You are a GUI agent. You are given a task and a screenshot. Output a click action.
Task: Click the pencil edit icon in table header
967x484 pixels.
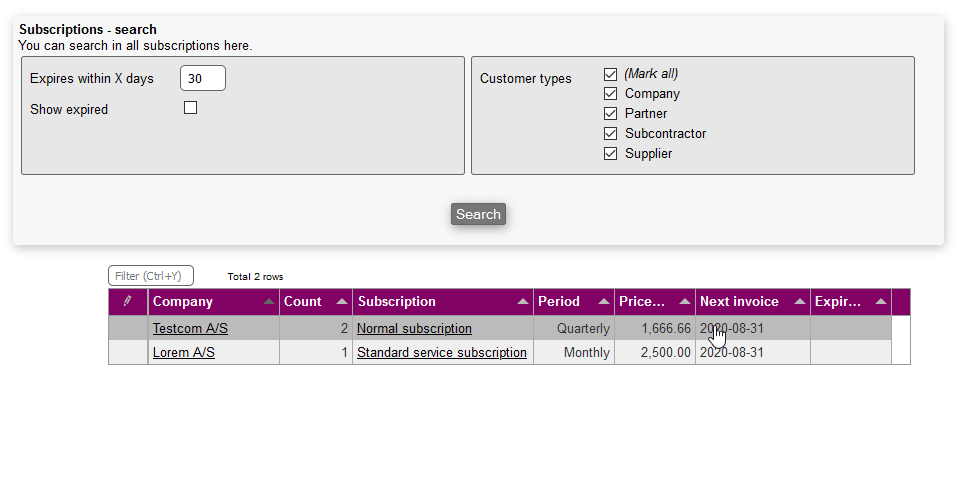click(x=127, y=301)
